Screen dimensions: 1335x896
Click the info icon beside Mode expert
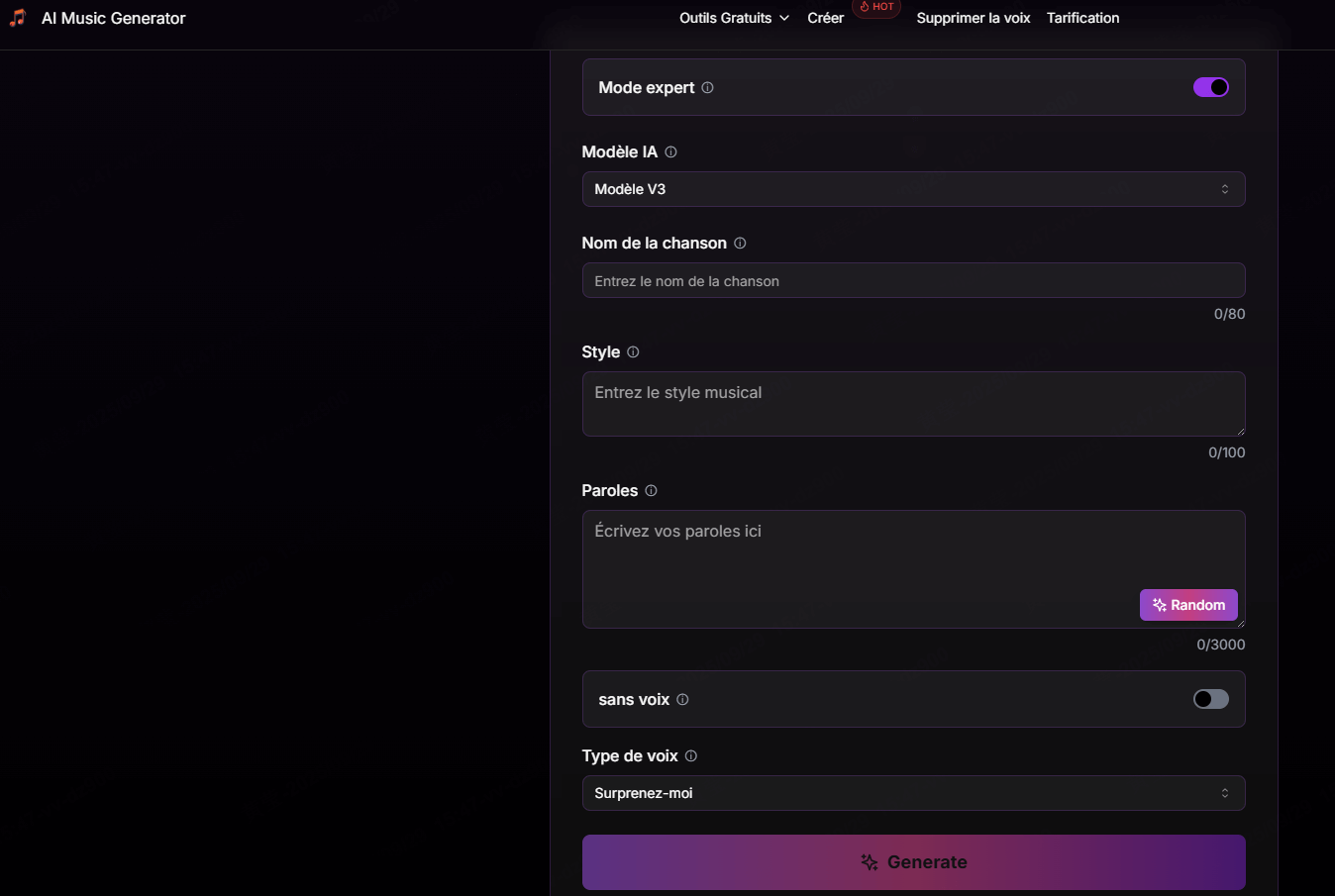pos(707,87)
